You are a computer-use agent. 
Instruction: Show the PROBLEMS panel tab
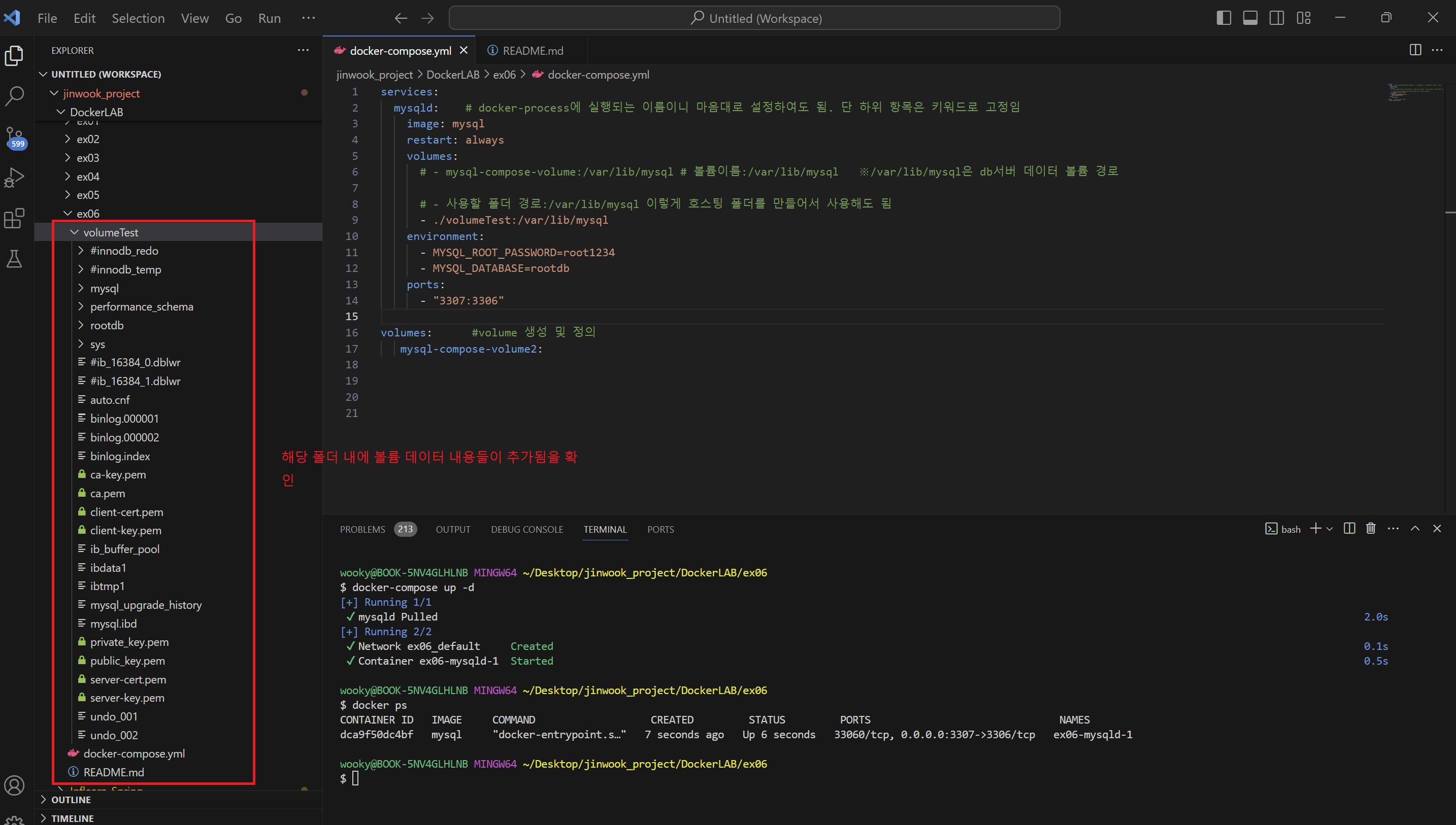pyautogui.click(x=362, y=529)
